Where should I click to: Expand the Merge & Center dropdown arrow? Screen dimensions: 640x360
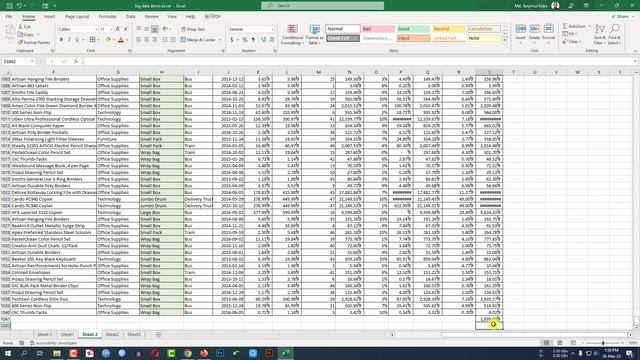[x=220, y=40]
